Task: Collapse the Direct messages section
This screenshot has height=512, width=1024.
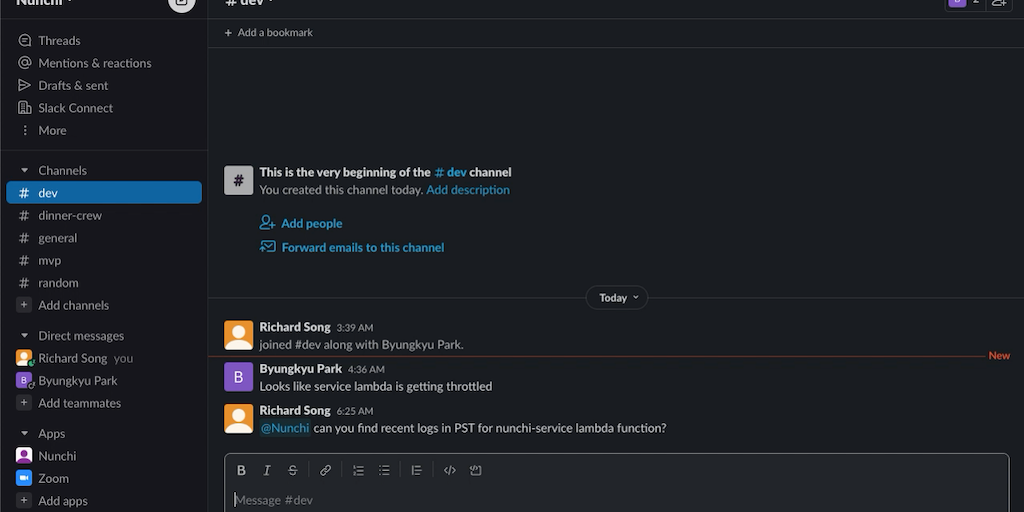Action: (x=25, y=336)
